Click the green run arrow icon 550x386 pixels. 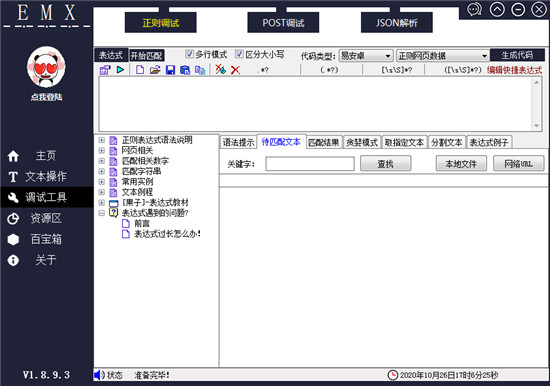pyautogui.click(x=120, y=70)
